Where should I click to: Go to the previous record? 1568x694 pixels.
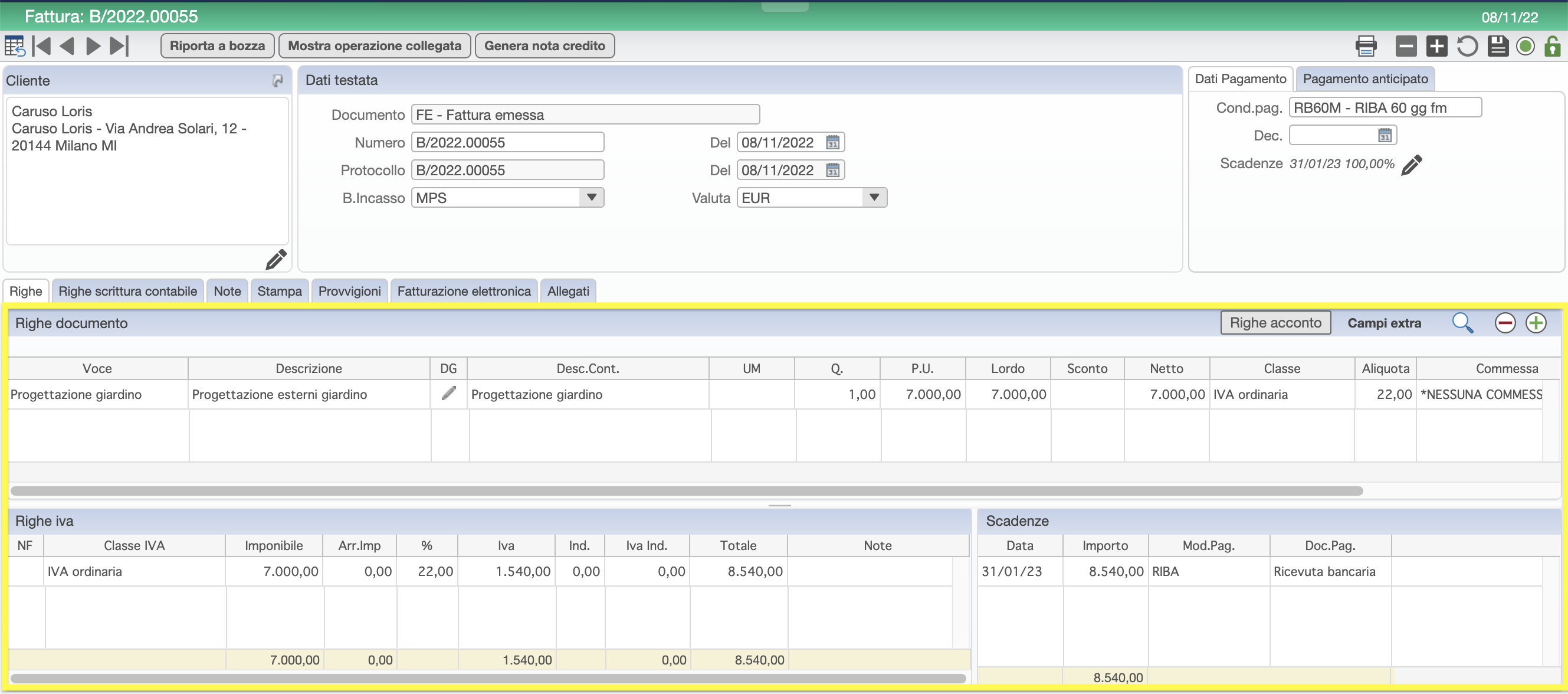67,46
